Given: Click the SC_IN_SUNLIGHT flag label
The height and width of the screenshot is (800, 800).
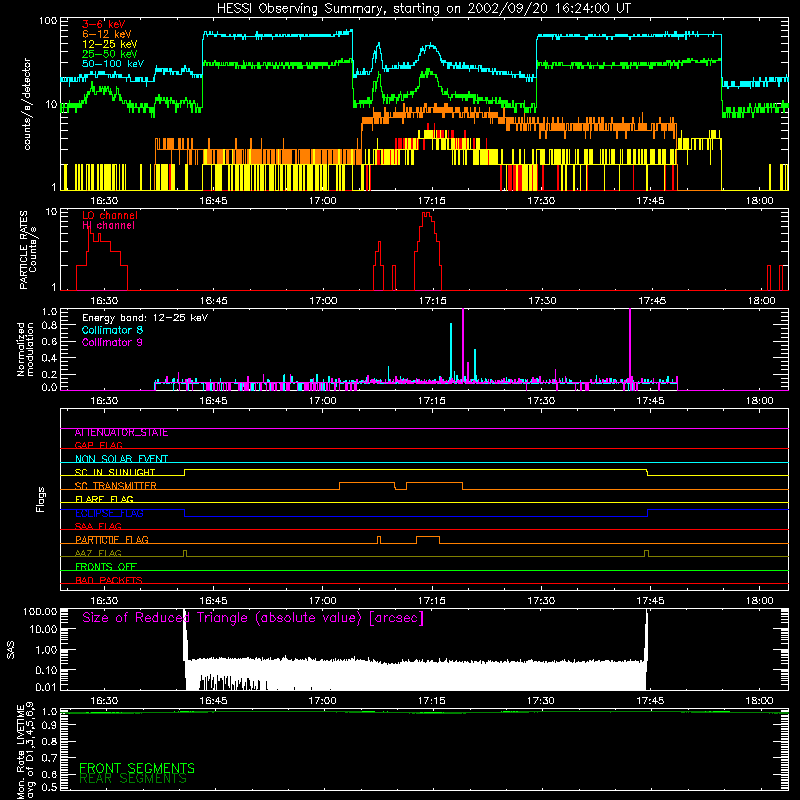Looking at the screenshot, I should click(115, 472).
